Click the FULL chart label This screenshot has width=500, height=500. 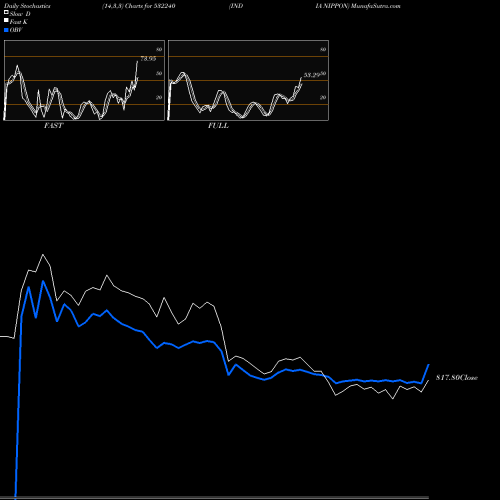[218, 126]
